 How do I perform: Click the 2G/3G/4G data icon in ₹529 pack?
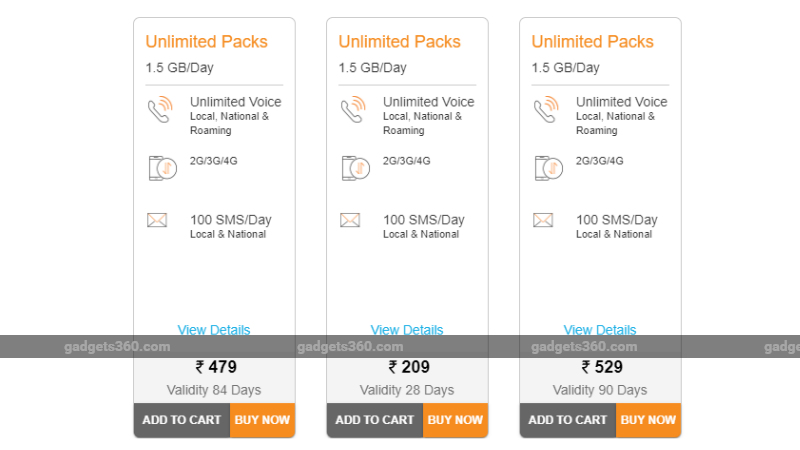tap(547, 167)
